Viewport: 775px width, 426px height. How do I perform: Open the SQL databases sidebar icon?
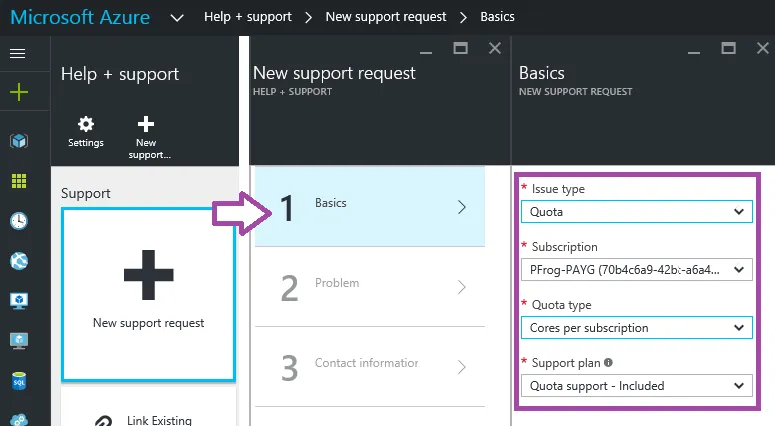click(18, 381)
